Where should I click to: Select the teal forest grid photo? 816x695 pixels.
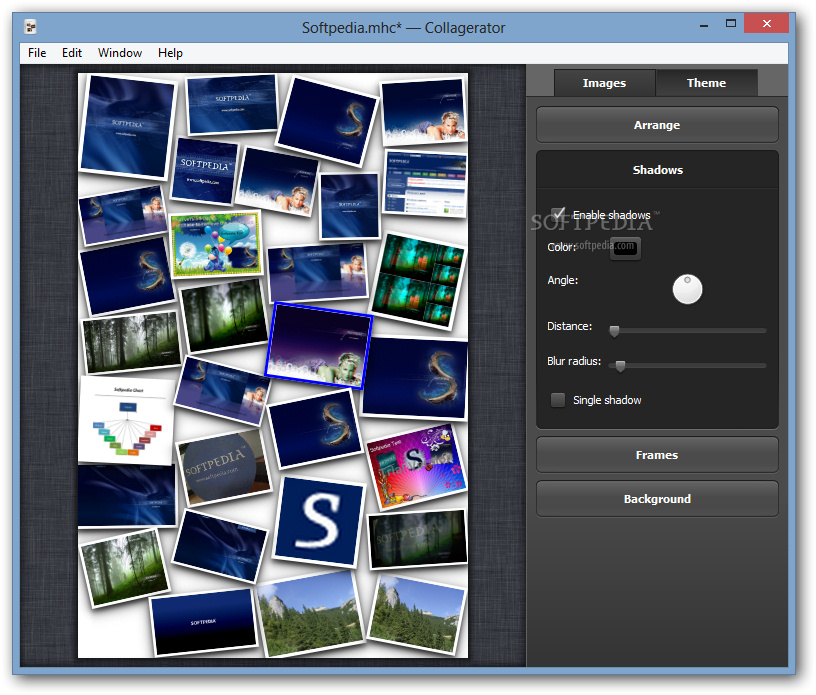(x=419, y=281)
